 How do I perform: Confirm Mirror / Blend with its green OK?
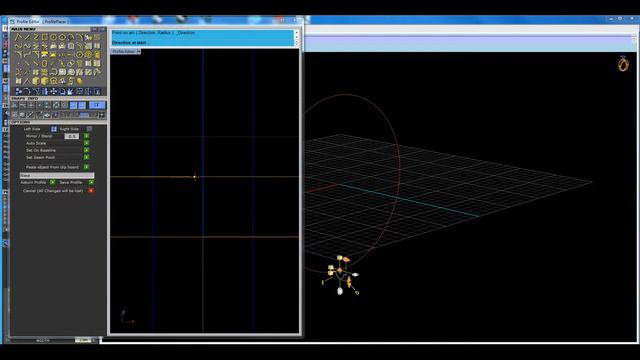pos(87,136)
